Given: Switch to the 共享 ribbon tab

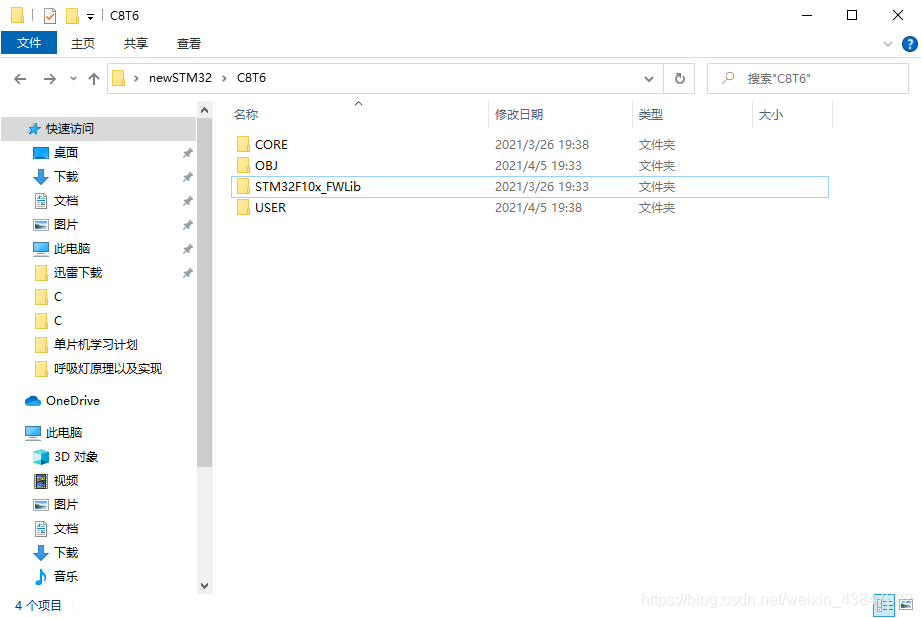Looking at the screenshot, I should [x=136, y=44].
